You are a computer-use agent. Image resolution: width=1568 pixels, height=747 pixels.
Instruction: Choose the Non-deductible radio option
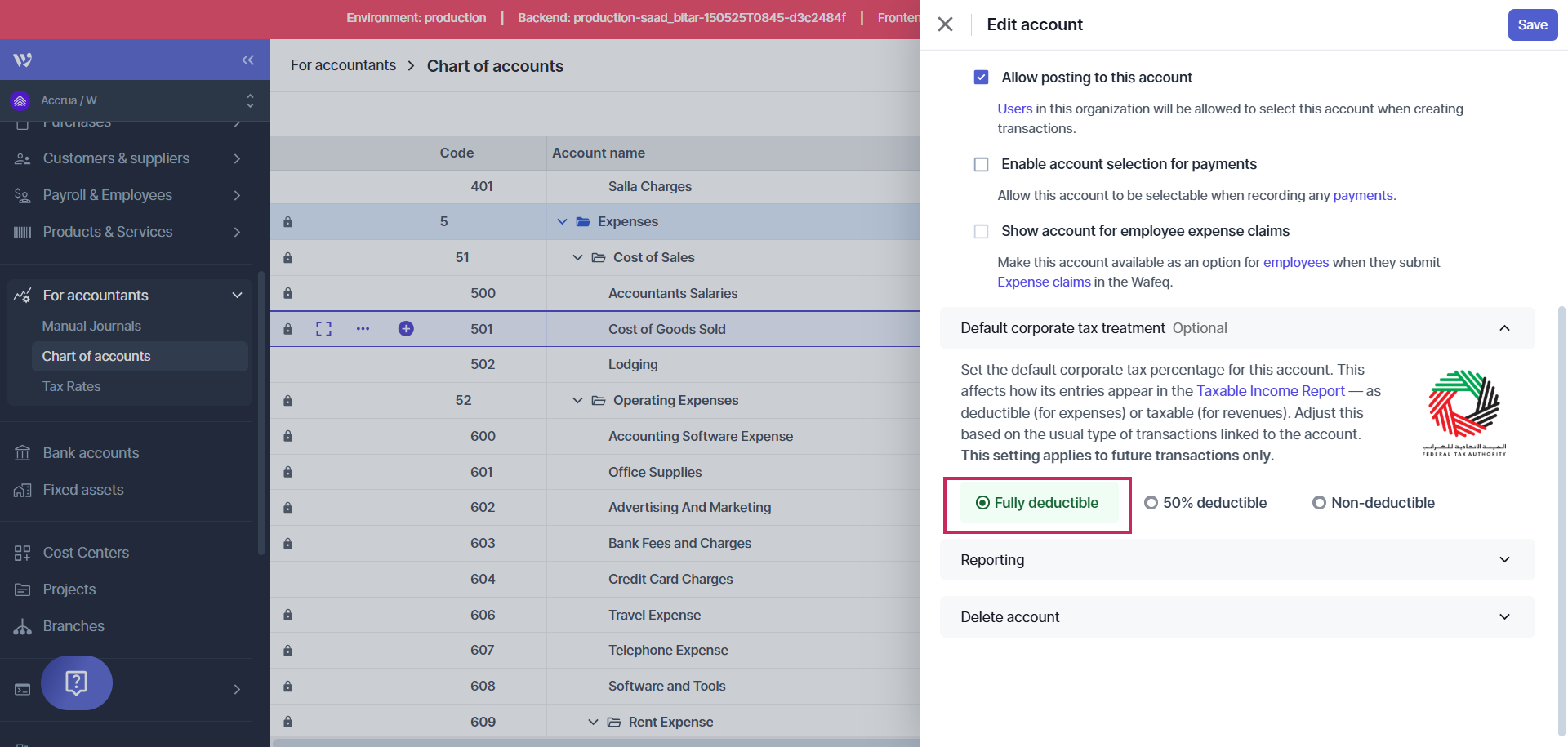click(x=1319, y=503)
